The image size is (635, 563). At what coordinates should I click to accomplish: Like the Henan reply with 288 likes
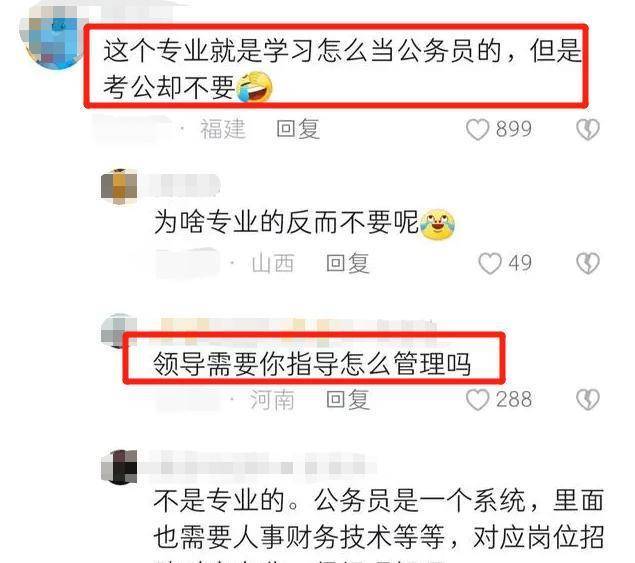477,400
